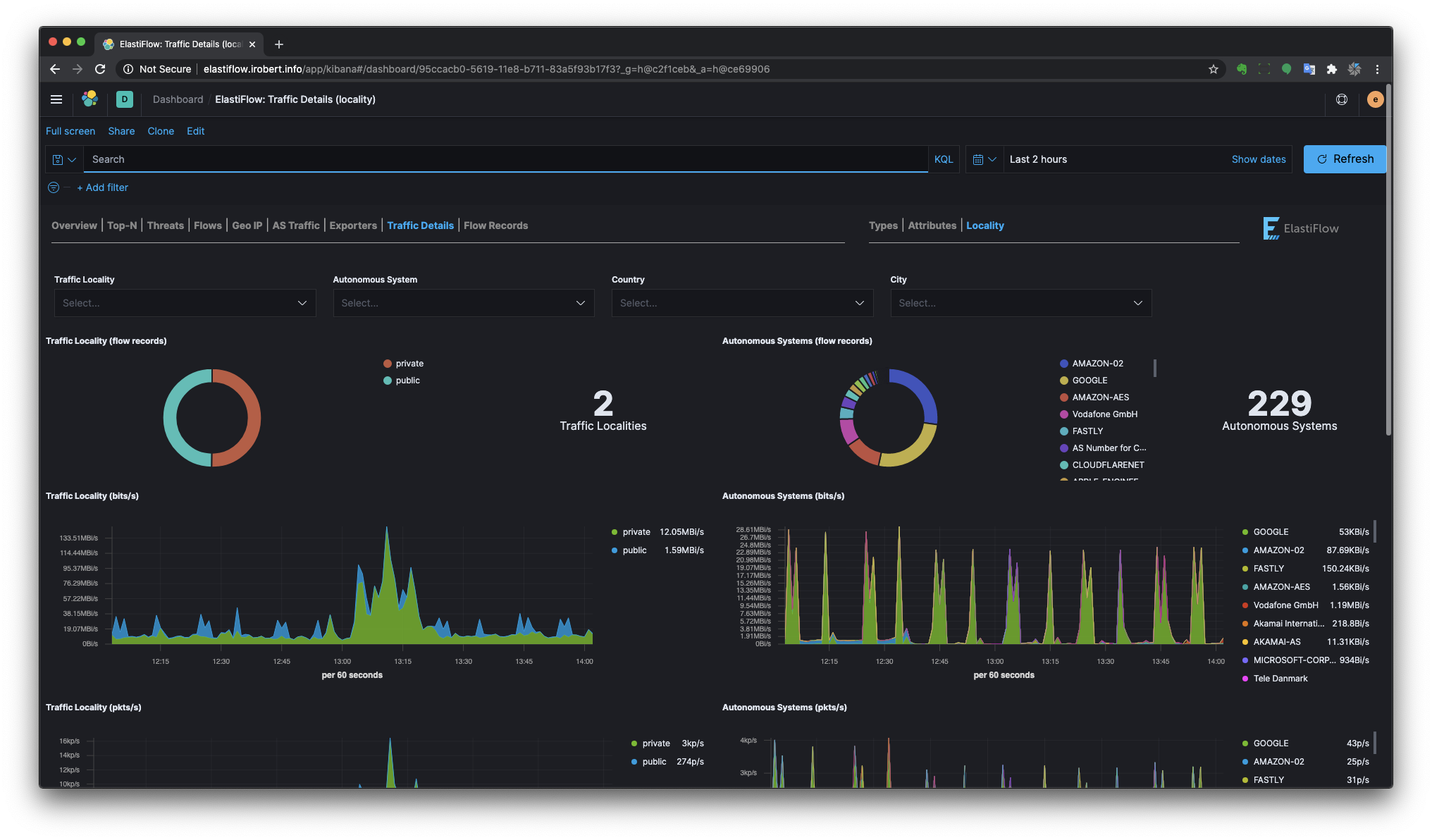Toggle public 1.59MBi/s legend entry
Screen dimensions: 1432x840
658,550
